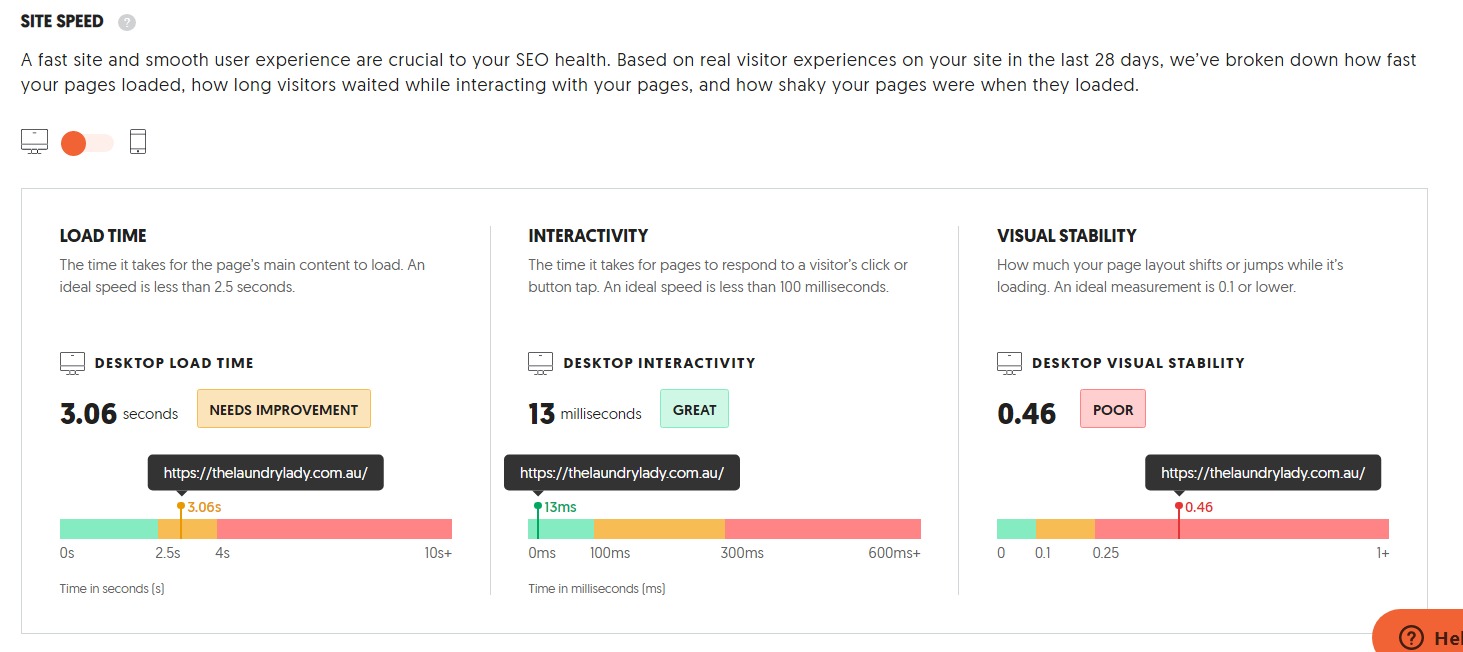Click the monitor icon next to Desktop Load Time
Image resolution: width=1463 pixels, height=652 pixels.
coord(73,363)
